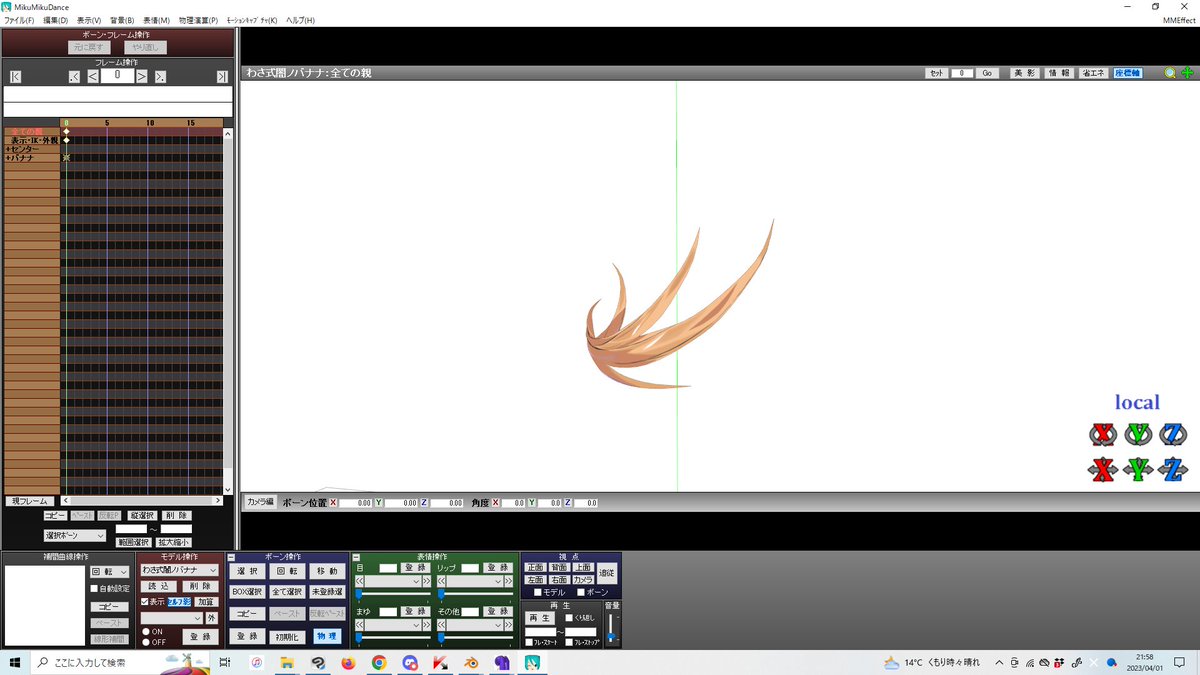Go to next keyframe (>.) button
Viewport: 1200px width, 675px height.
(160, 76)
